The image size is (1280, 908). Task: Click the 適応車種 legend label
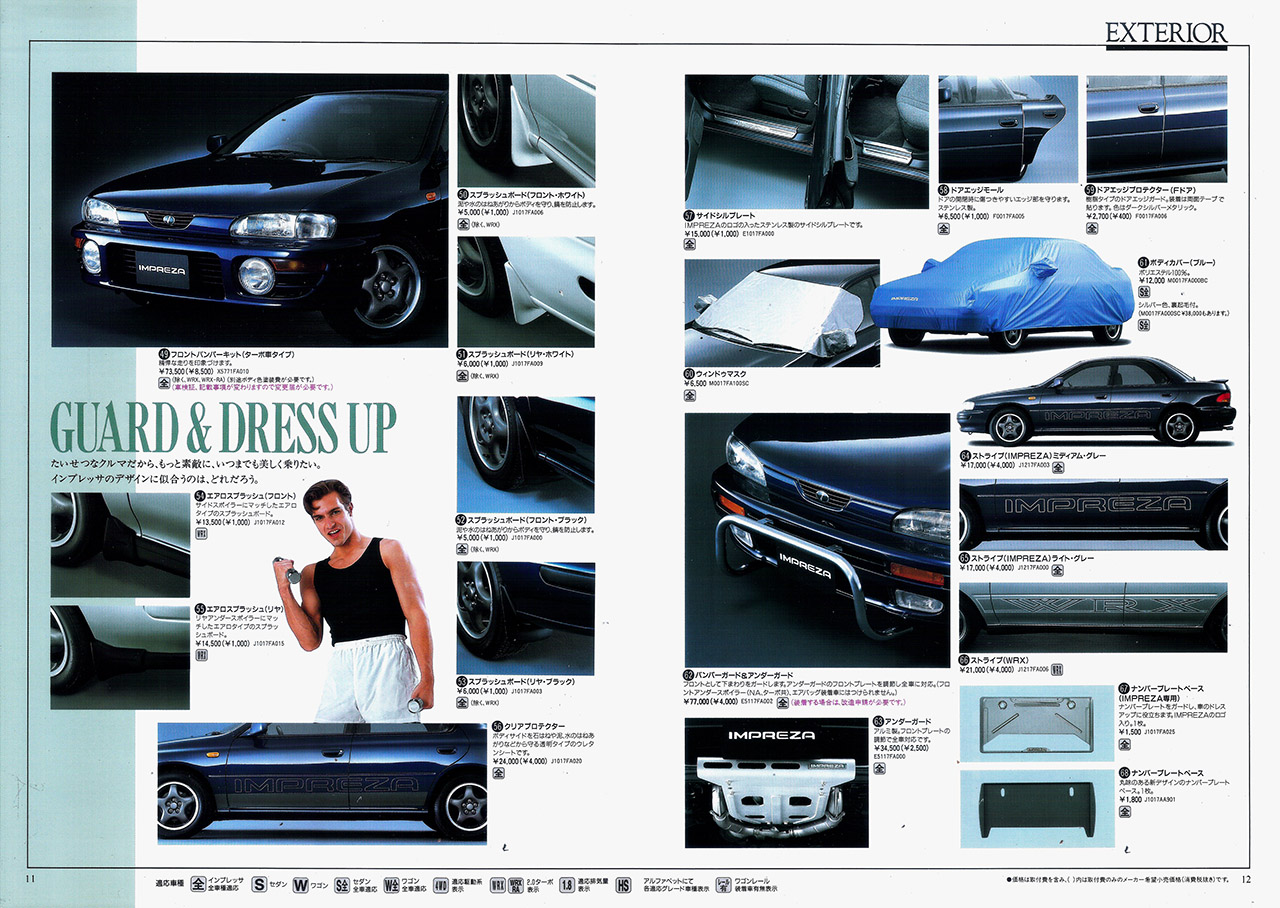(x=168, y=885)
